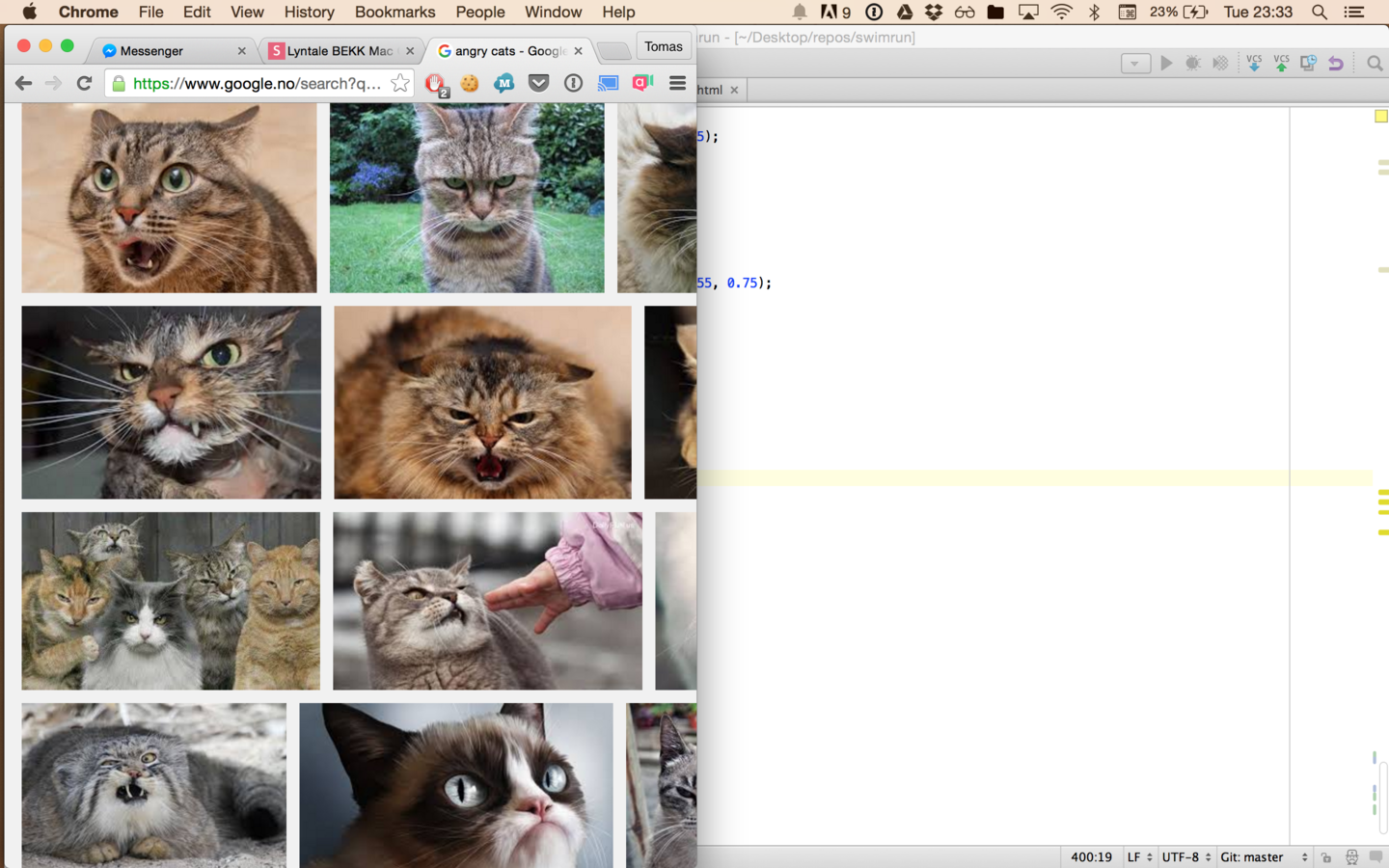Image resolution: width=1389 pixels, height=868 pixels.
Task: Select the angry cats Google tab
Action: [508, 51]
